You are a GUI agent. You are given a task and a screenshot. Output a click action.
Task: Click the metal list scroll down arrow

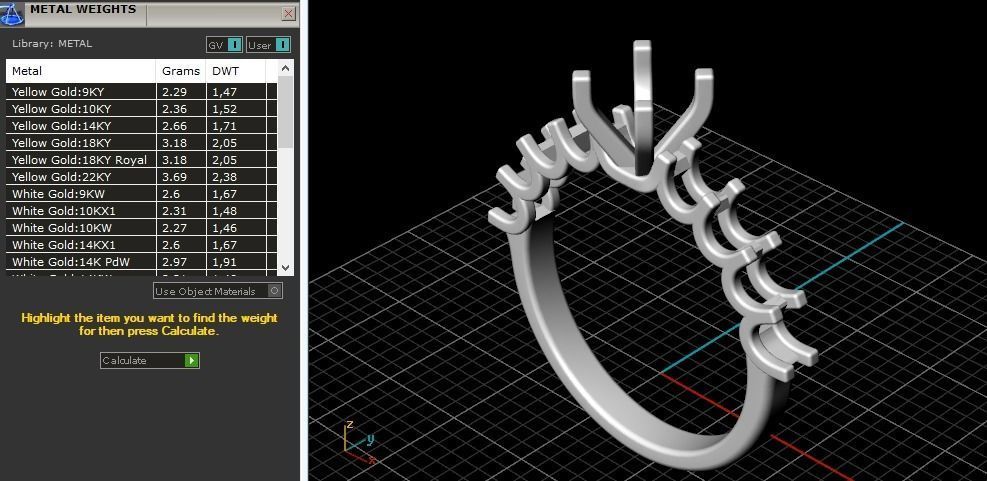(x=285, y=267)
